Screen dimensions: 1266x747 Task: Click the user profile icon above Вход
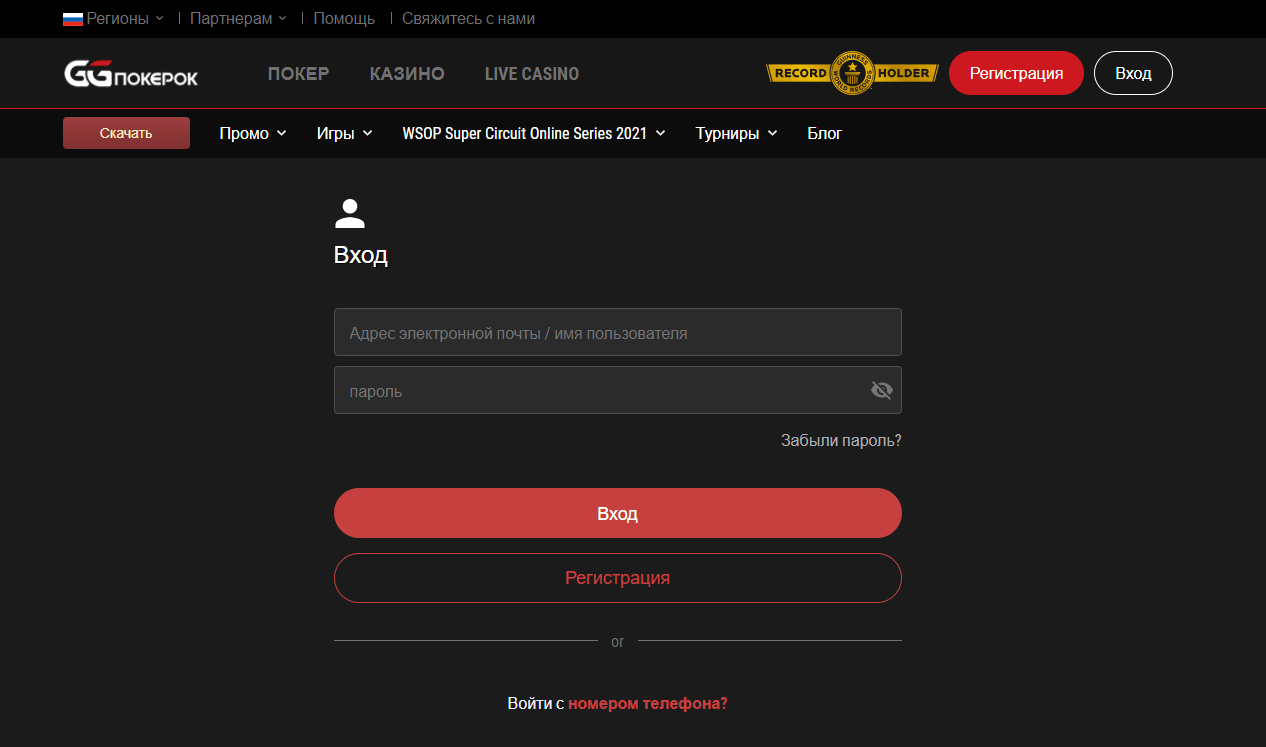click(349, 213)
